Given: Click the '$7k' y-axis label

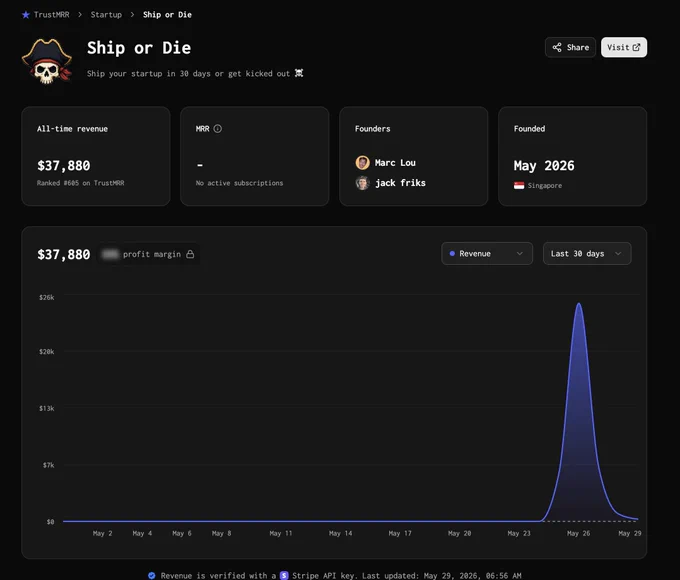Looking at the screenshot, I should (49, 465).
